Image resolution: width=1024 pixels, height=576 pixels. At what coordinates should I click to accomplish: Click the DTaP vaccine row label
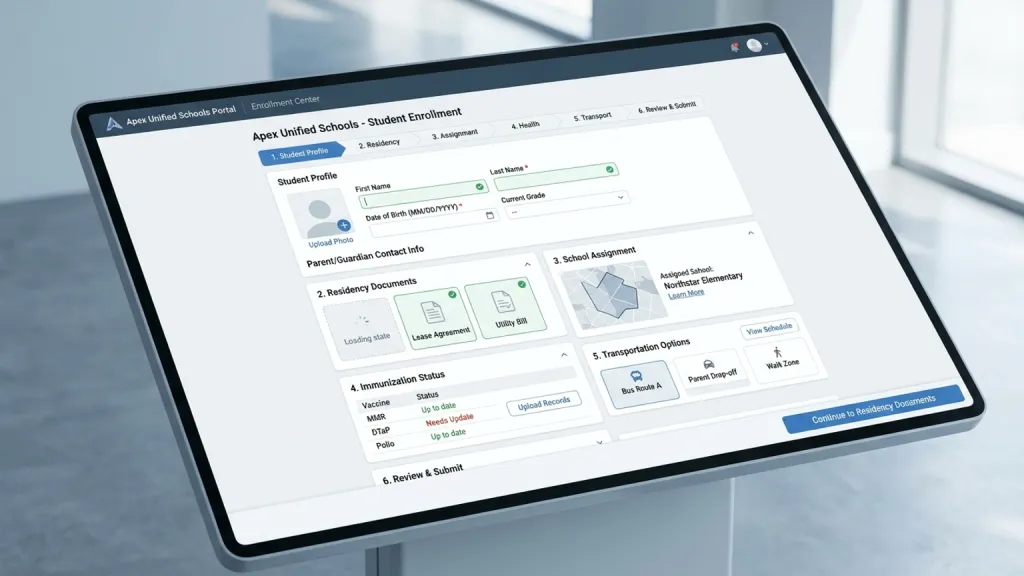pyautogui.click(x=380, y=432)
